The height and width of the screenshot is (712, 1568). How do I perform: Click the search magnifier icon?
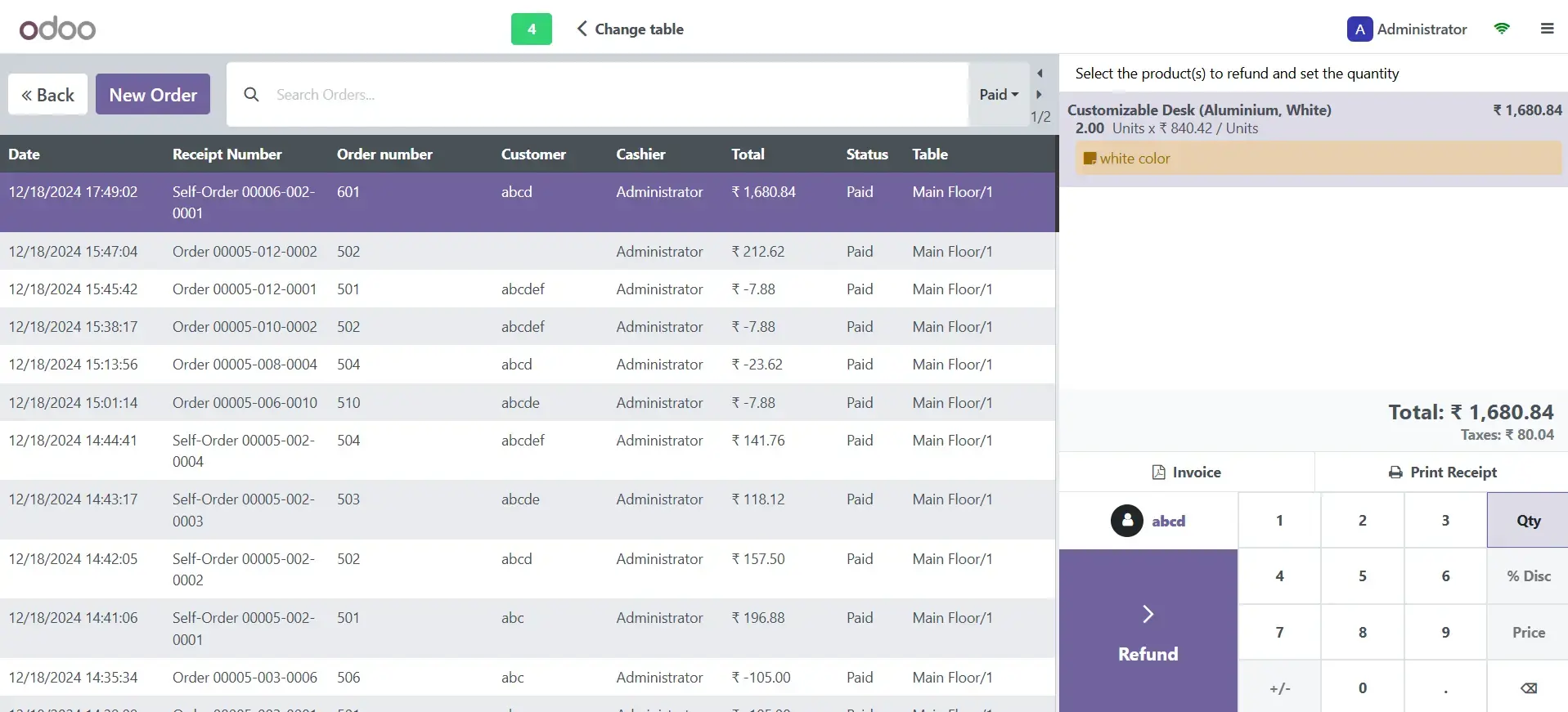pyautogui.click(x=252, y=95)
